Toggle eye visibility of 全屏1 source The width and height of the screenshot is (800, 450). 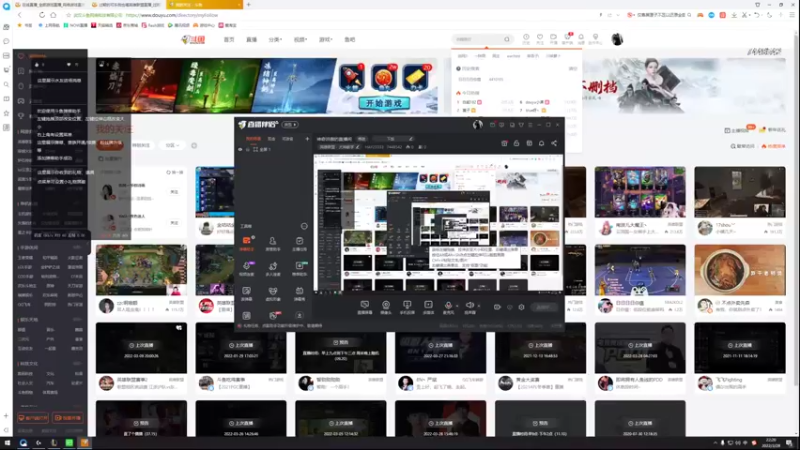[x=240, y=149]
